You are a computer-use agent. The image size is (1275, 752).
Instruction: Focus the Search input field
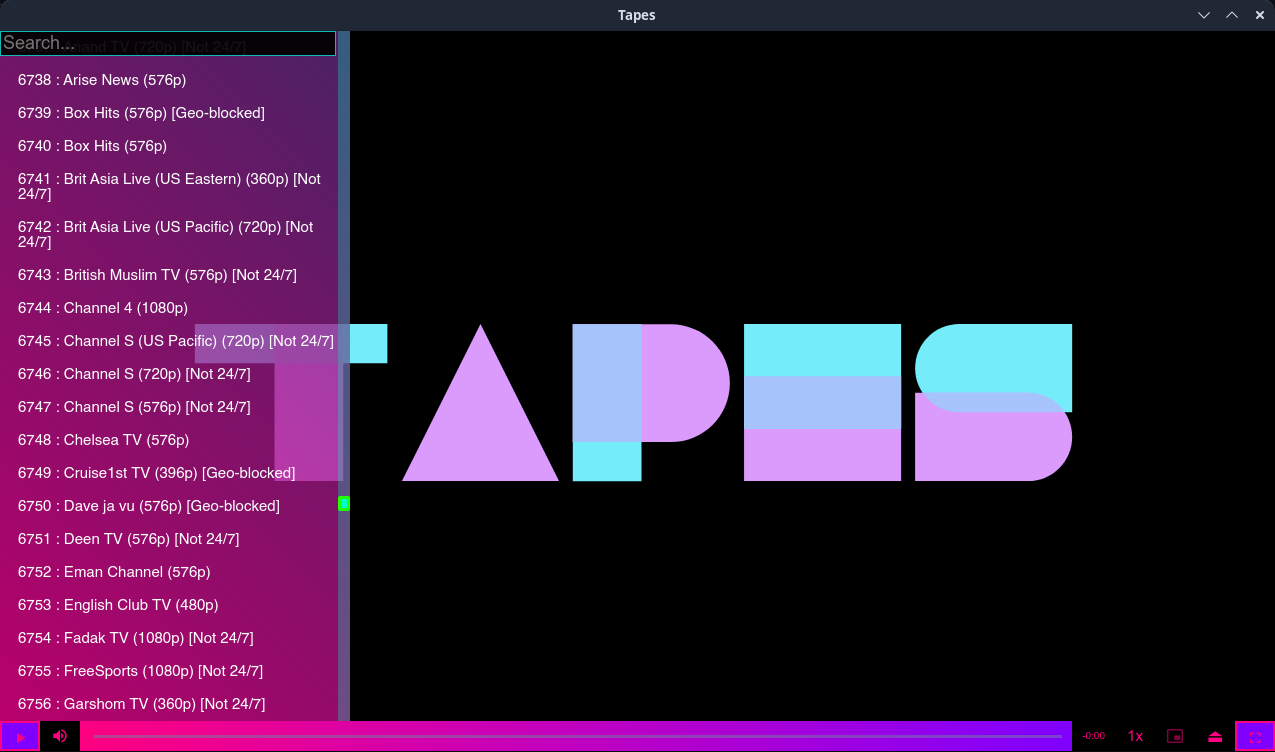tap(168, 43)
